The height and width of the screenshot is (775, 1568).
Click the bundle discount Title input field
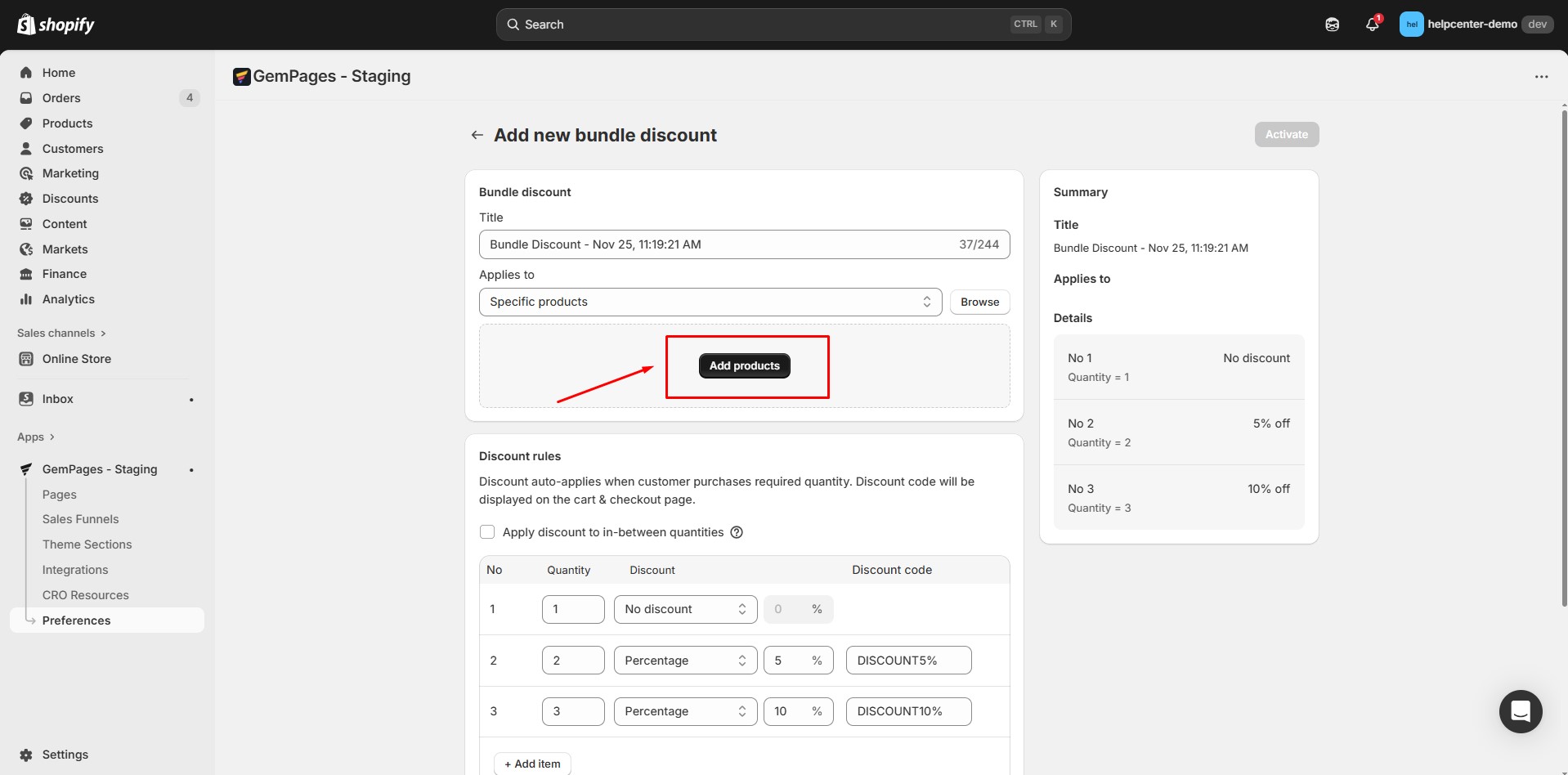coord(719,244)
